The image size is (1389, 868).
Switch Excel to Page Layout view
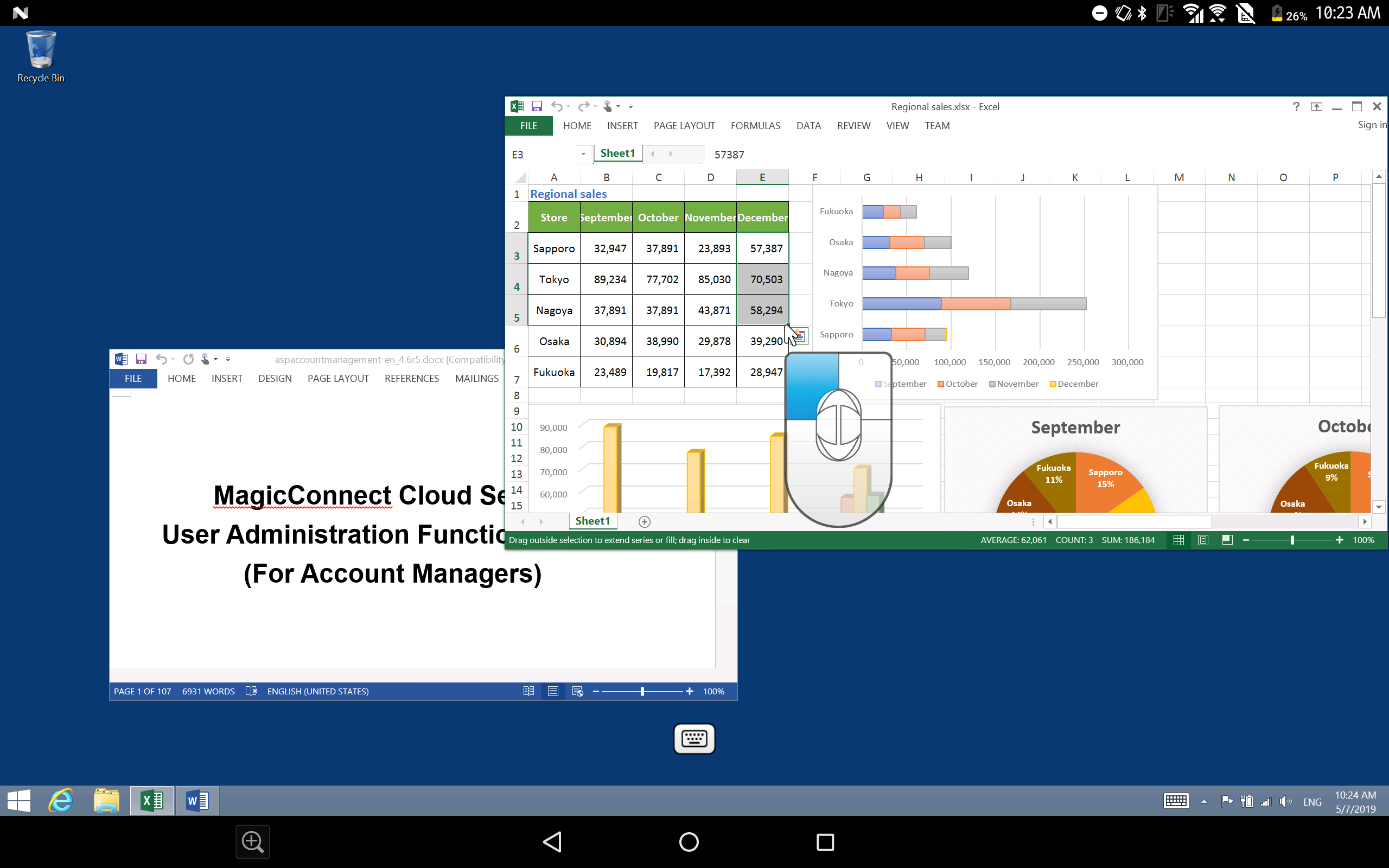1203,540
